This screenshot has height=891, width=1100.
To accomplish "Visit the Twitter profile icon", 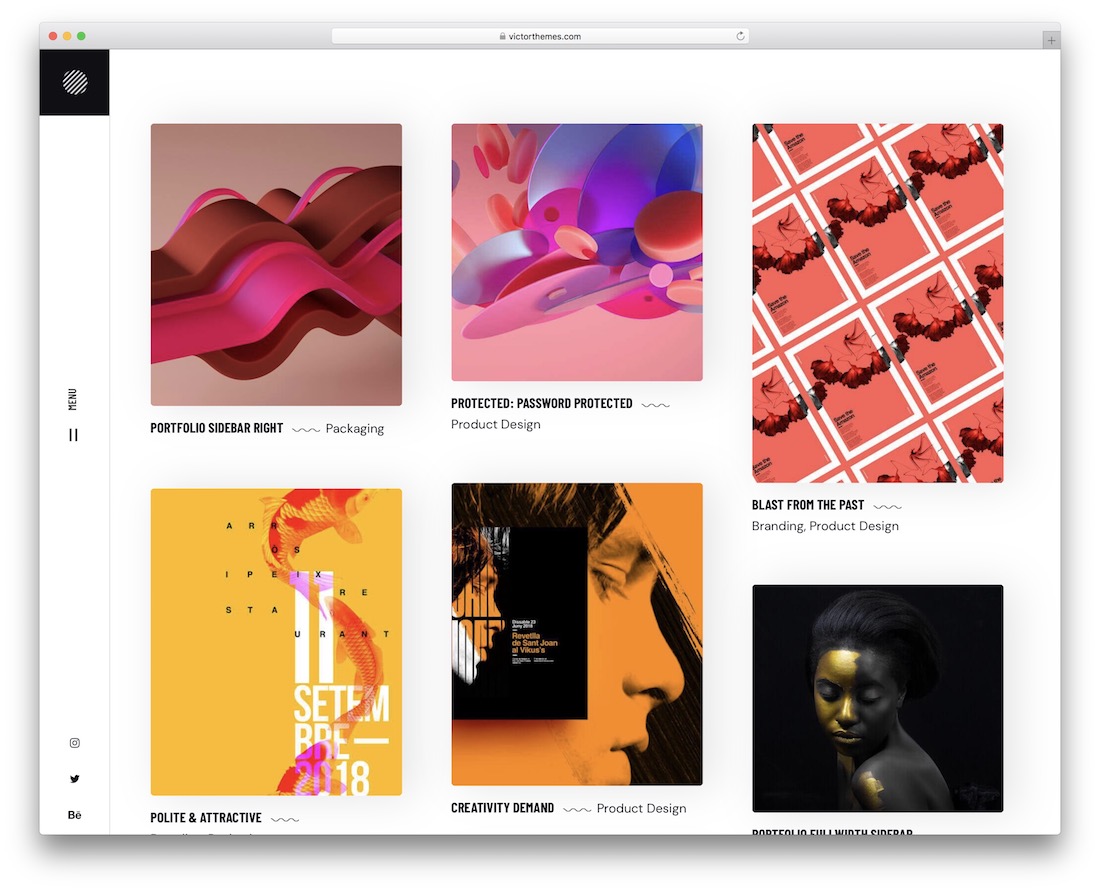I will pyautogui.click(x=74, y=779).
